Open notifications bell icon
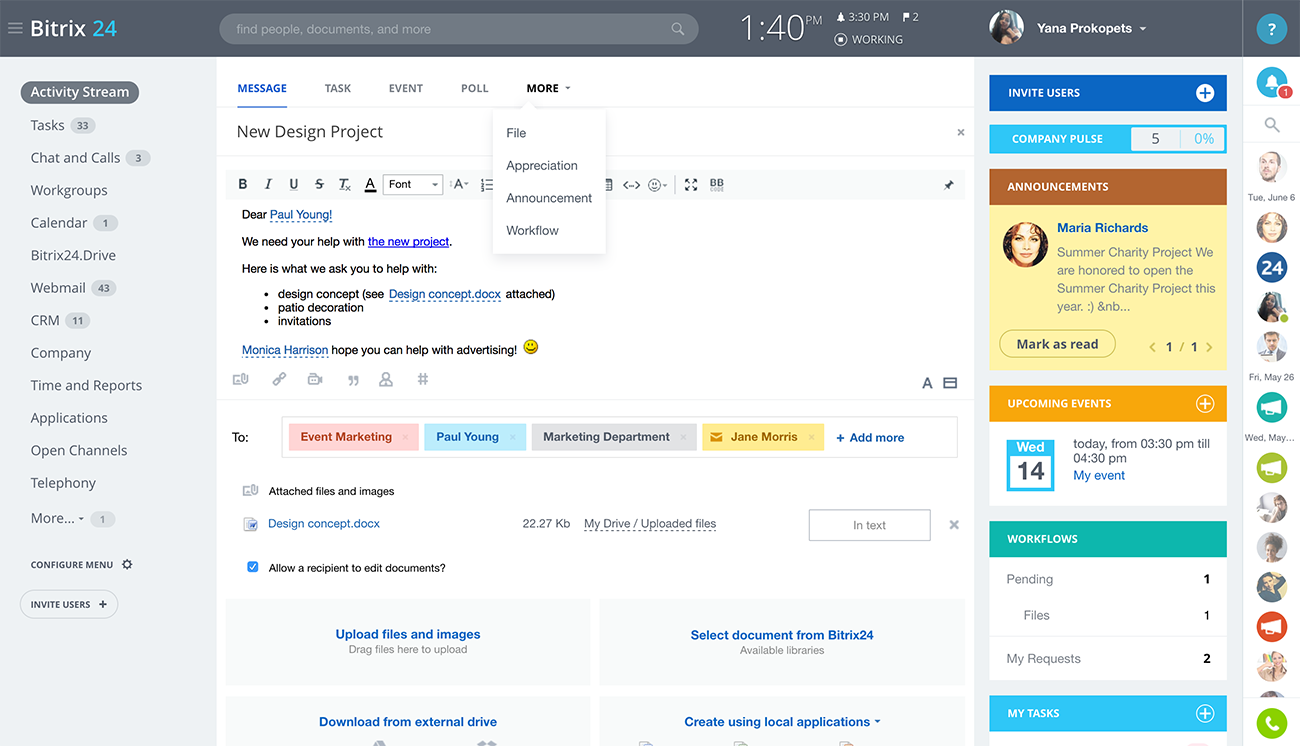The height and width of the screenshot is (746, 1300). [1271, 84]
